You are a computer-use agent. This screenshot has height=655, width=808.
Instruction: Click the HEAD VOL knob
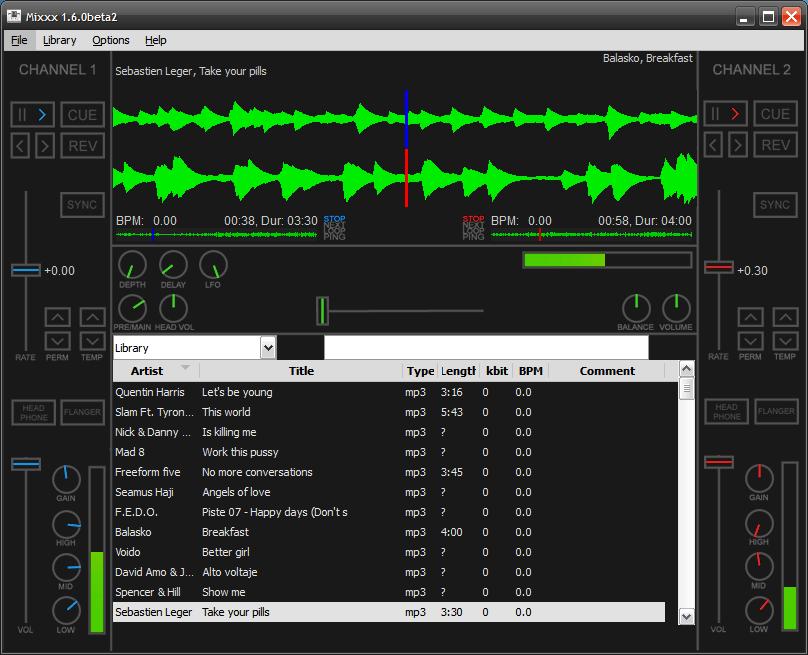(173, 309)
